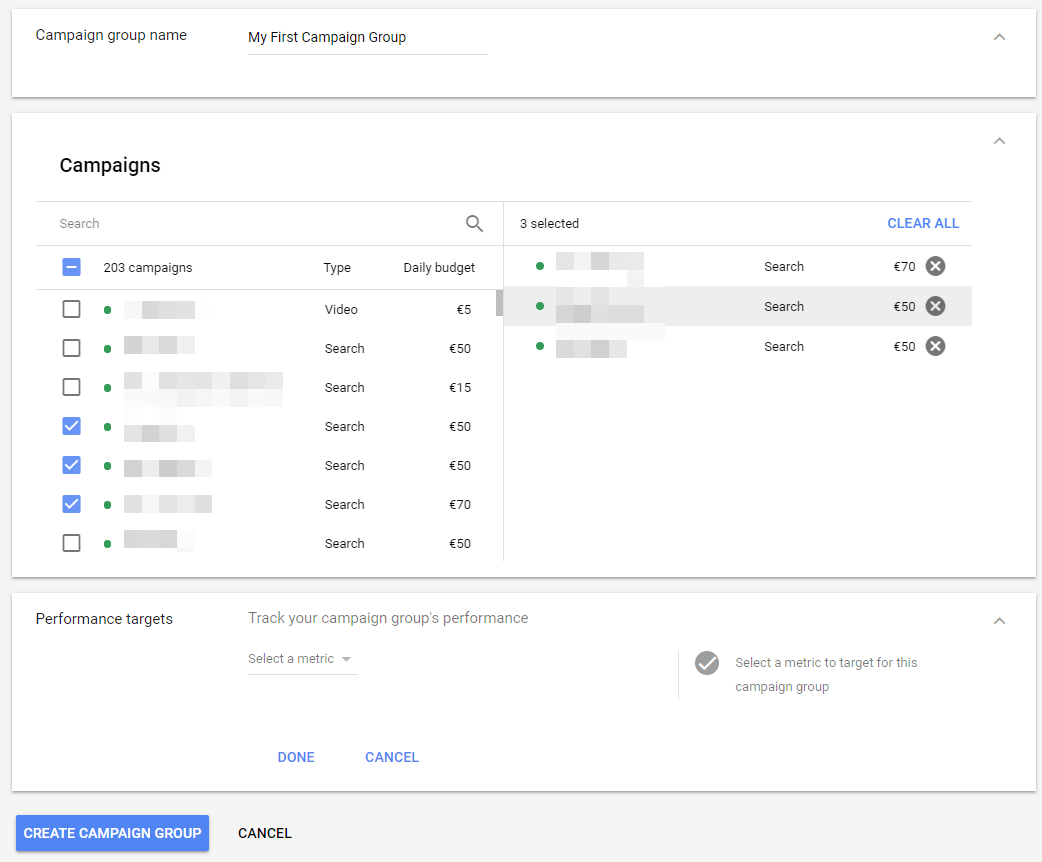Collapse the Campaigns section
Viewport: 1042px width, 862px height.
click(999, 141)
